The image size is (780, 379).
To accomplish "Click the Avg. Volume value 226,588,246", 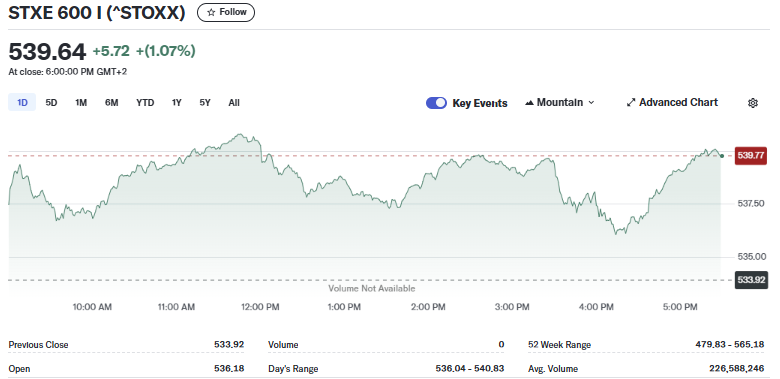I will [737, 369].
